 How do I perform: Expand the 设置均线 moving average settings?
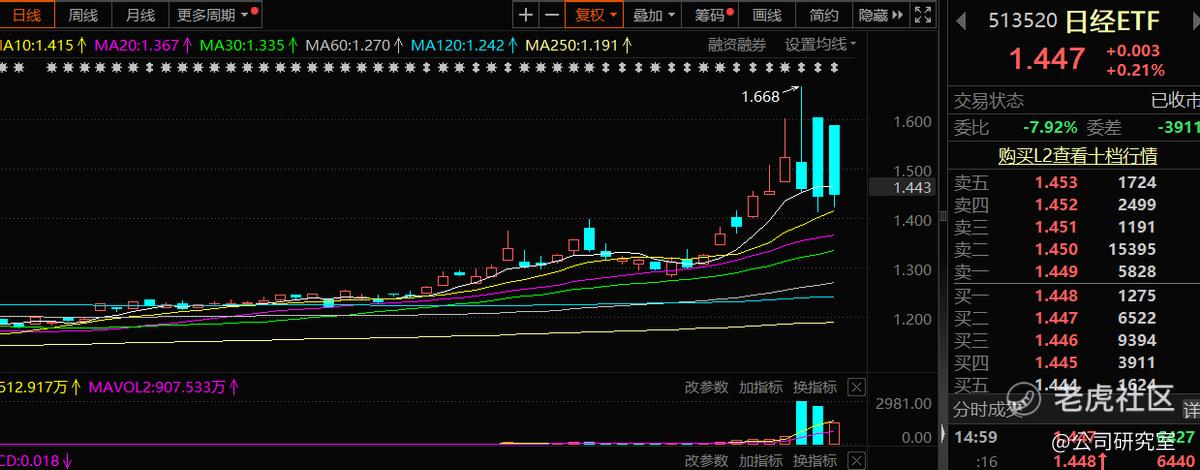point(821,44)
